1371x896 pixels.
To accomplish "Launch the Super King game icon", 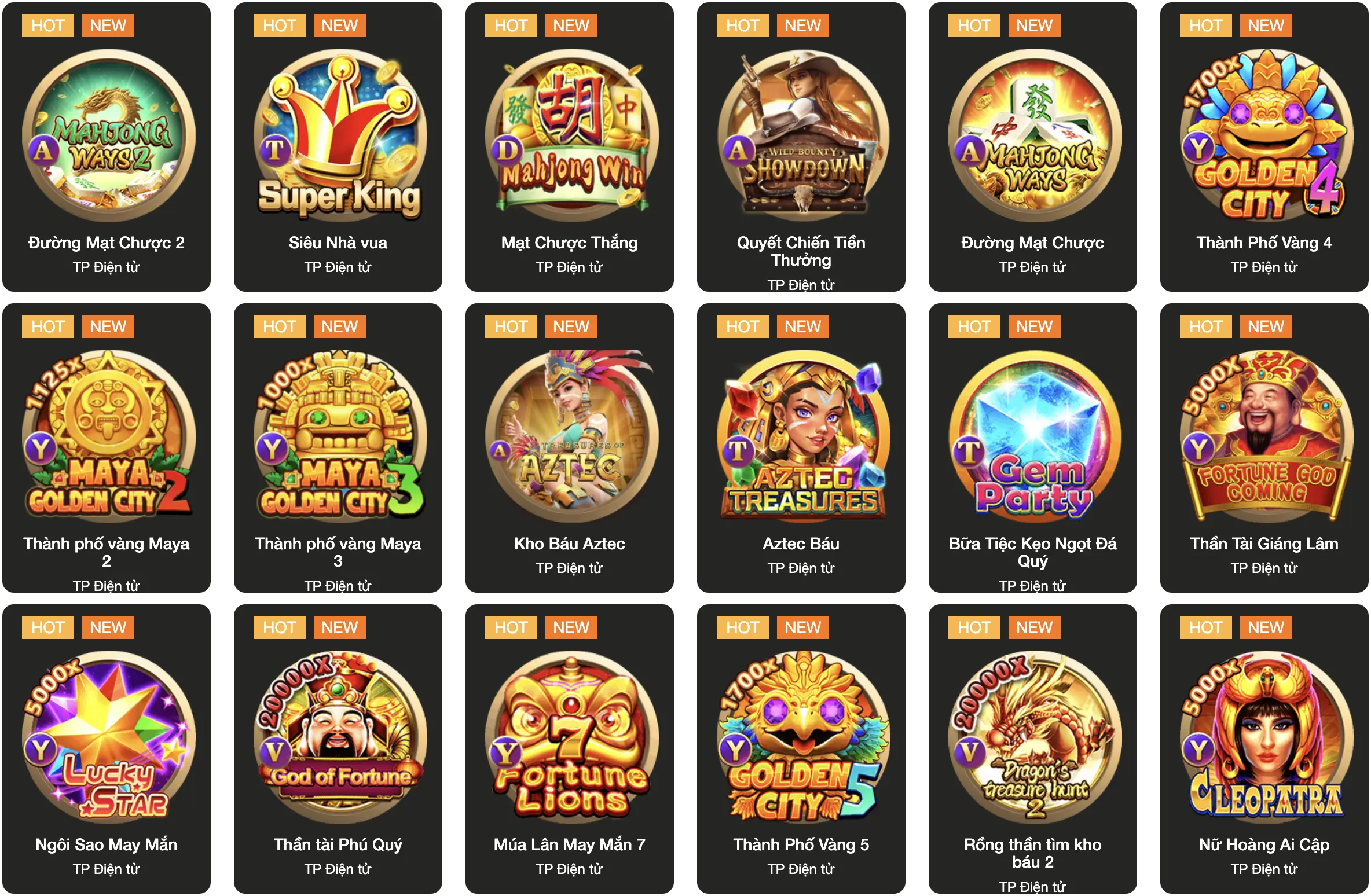I will (340, 135).
